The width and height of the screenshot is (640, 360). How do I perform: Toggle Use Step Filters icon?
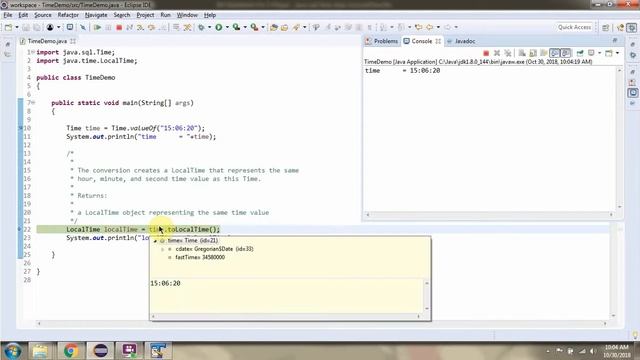pos(187,27)
